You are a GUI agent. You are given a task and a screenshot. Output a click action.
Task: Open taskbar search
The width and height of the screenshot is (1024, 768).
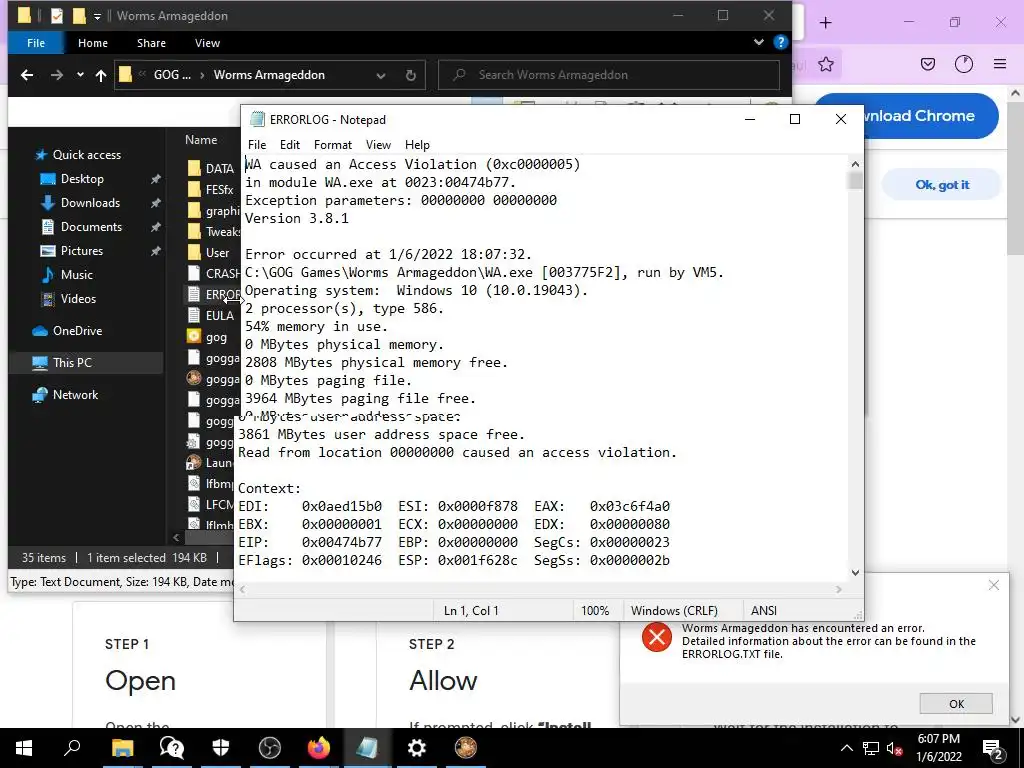click(72, 748)
